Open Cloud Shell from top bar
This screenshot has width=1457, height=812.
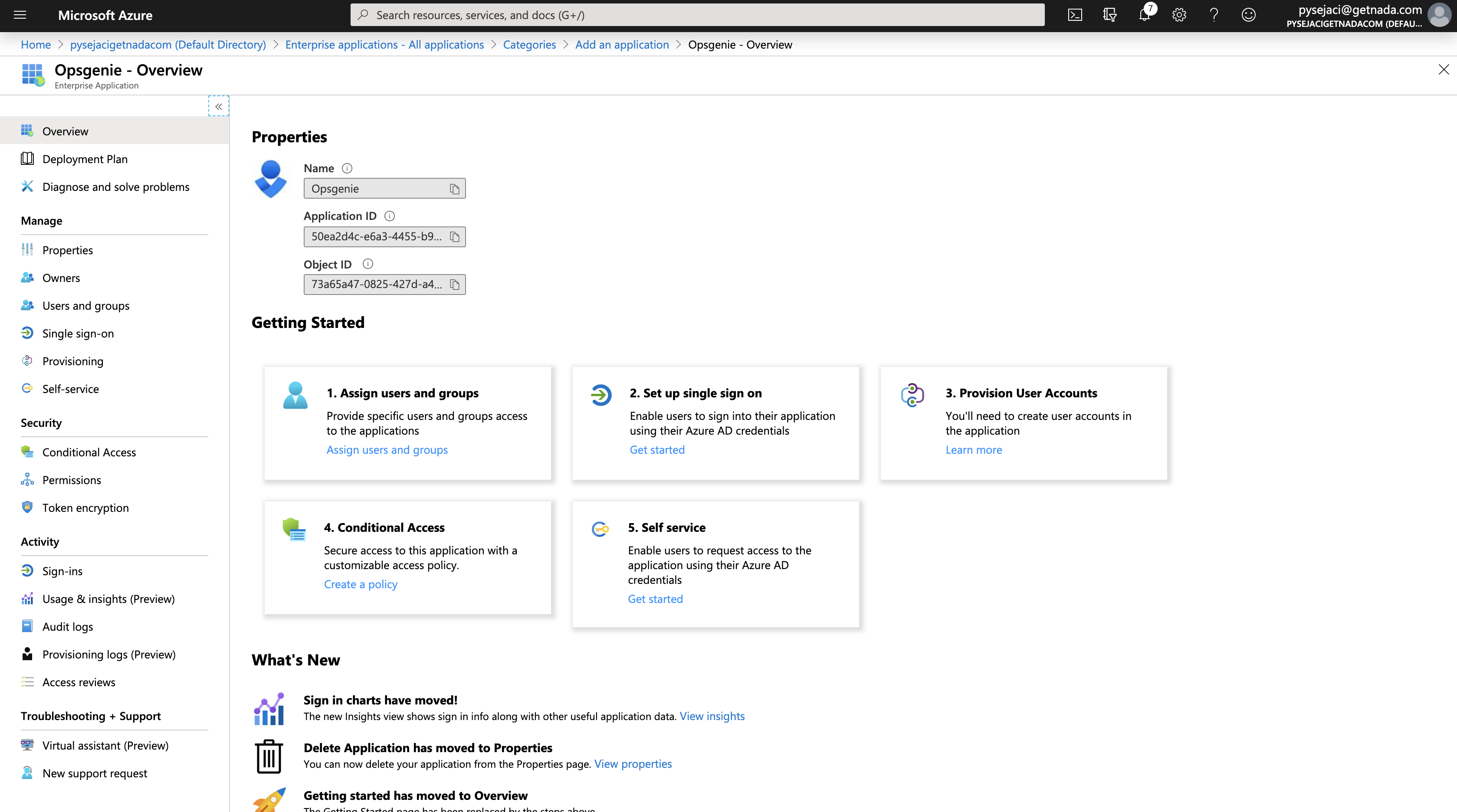tap(1075, 15)
